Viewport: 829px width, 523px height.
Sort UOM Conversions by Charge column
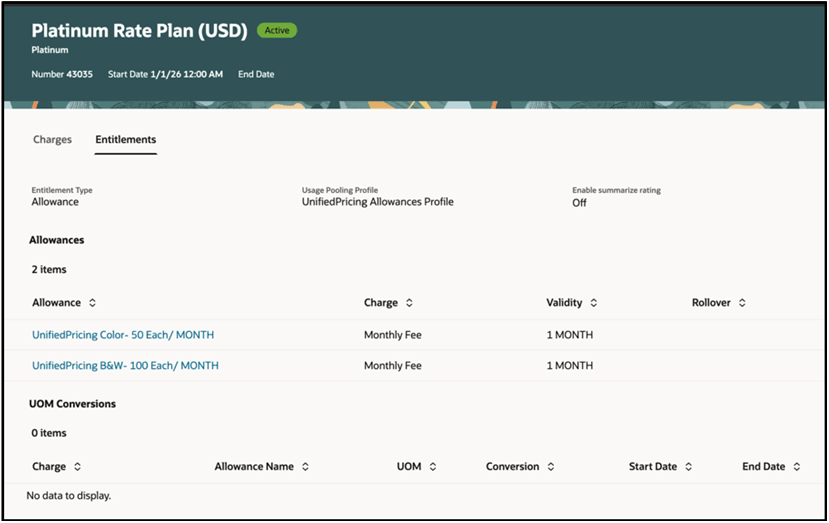point(77,467)
